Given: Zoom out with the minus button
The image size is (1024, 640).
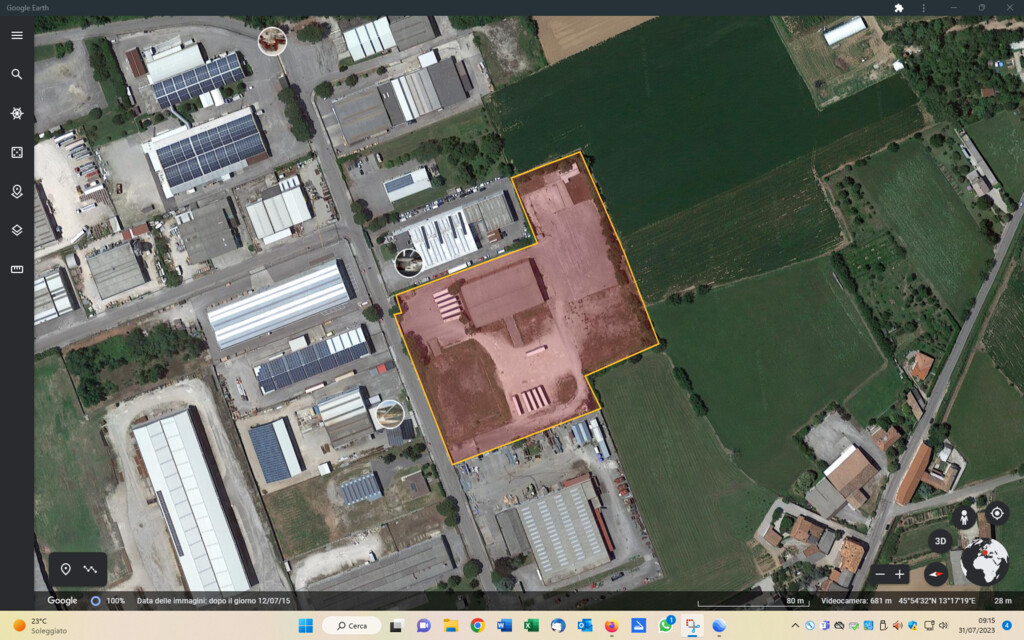Looking at the screenshot, I should [x=880, y=574].
